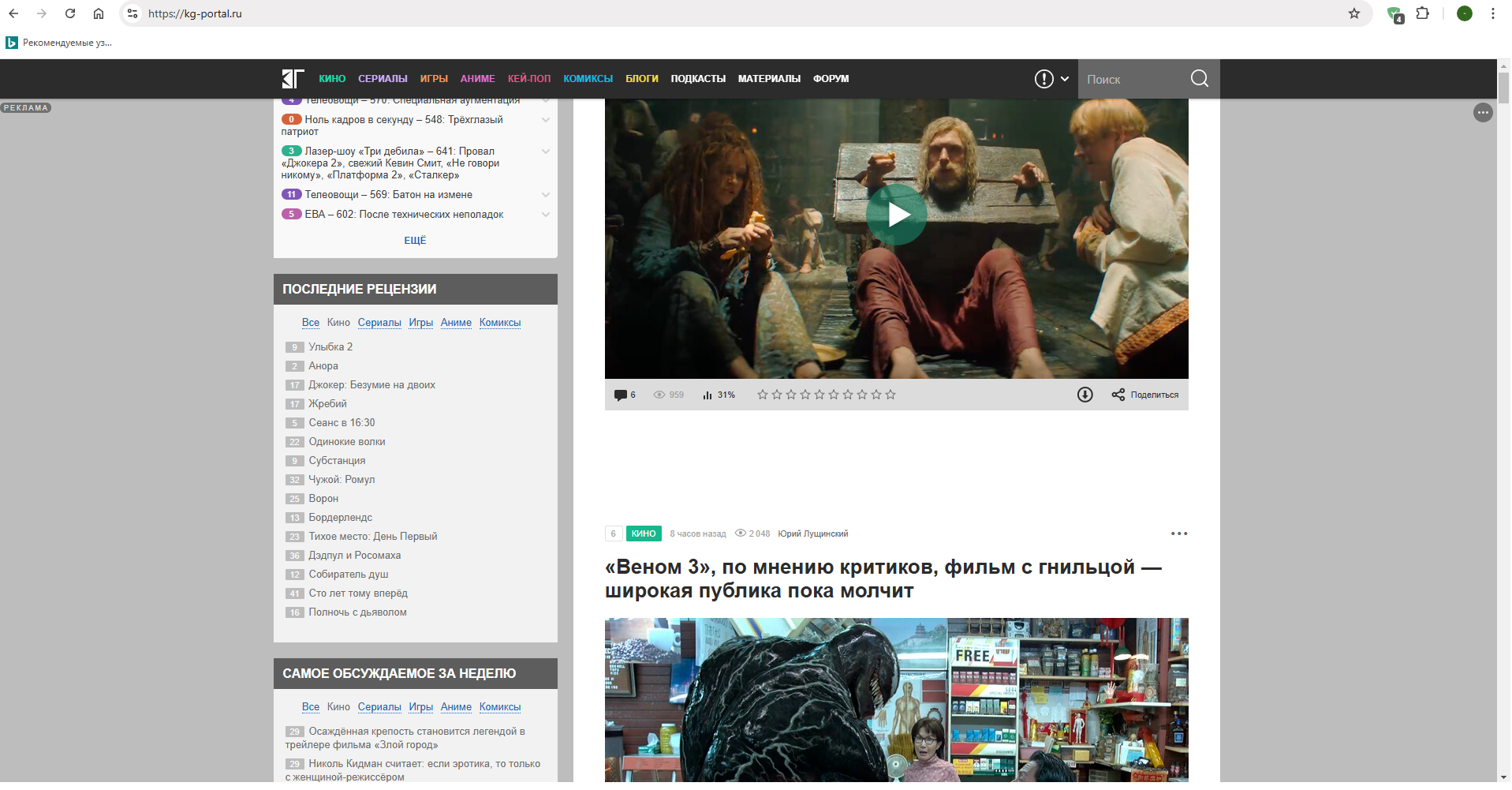Open the Джокер: Безумие на двоих review

[x=371, y=385]
